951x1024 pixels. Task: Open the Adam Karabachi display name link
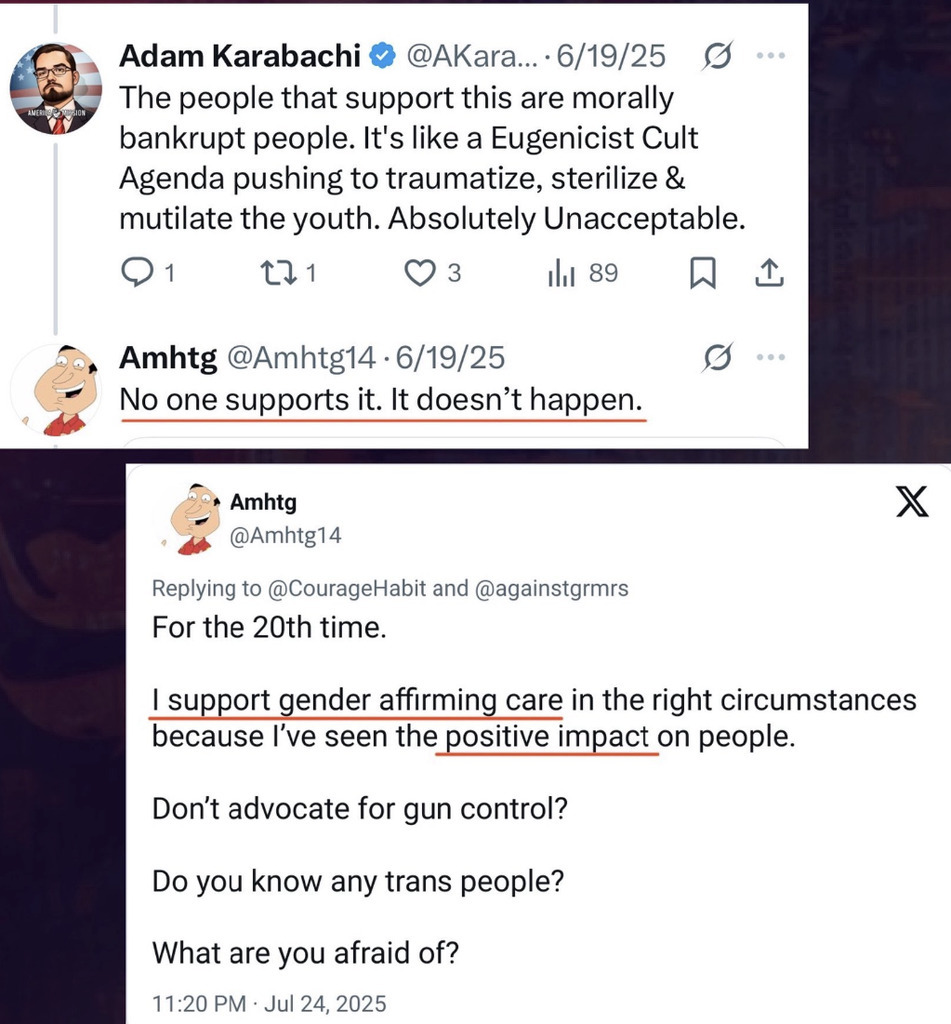(x=240, y=57)
